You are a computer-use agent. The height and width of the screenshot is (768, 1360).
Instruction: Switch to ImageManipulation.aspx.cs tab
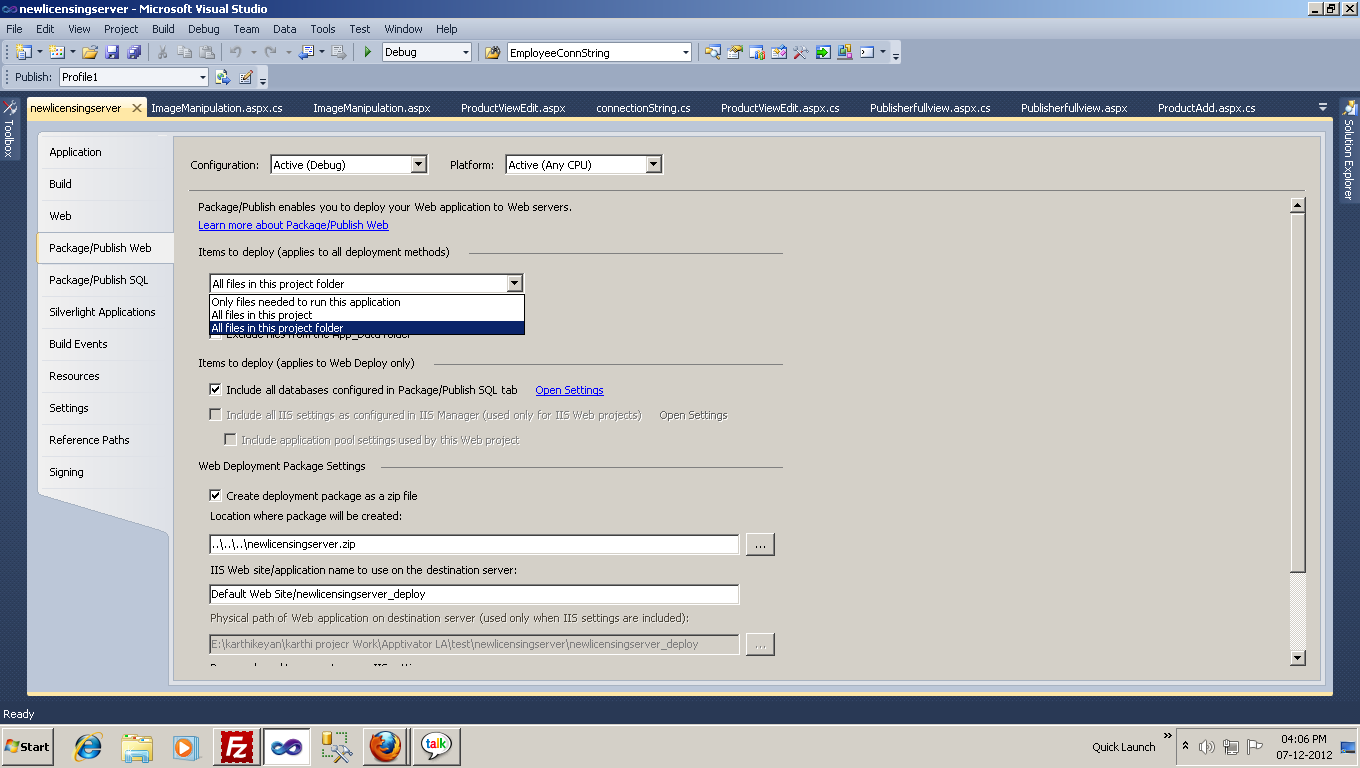point(217,108)
